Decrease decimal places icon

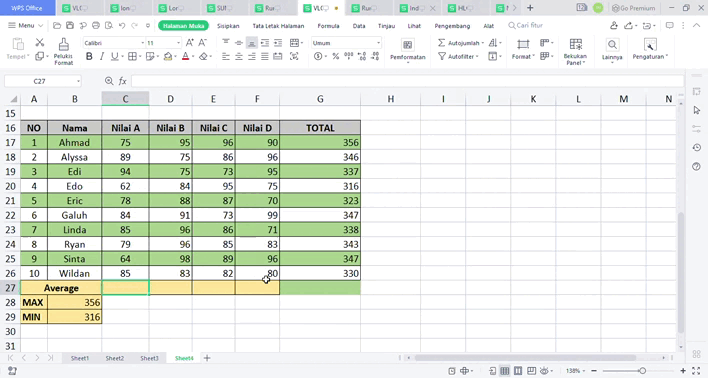pos(375,56)
